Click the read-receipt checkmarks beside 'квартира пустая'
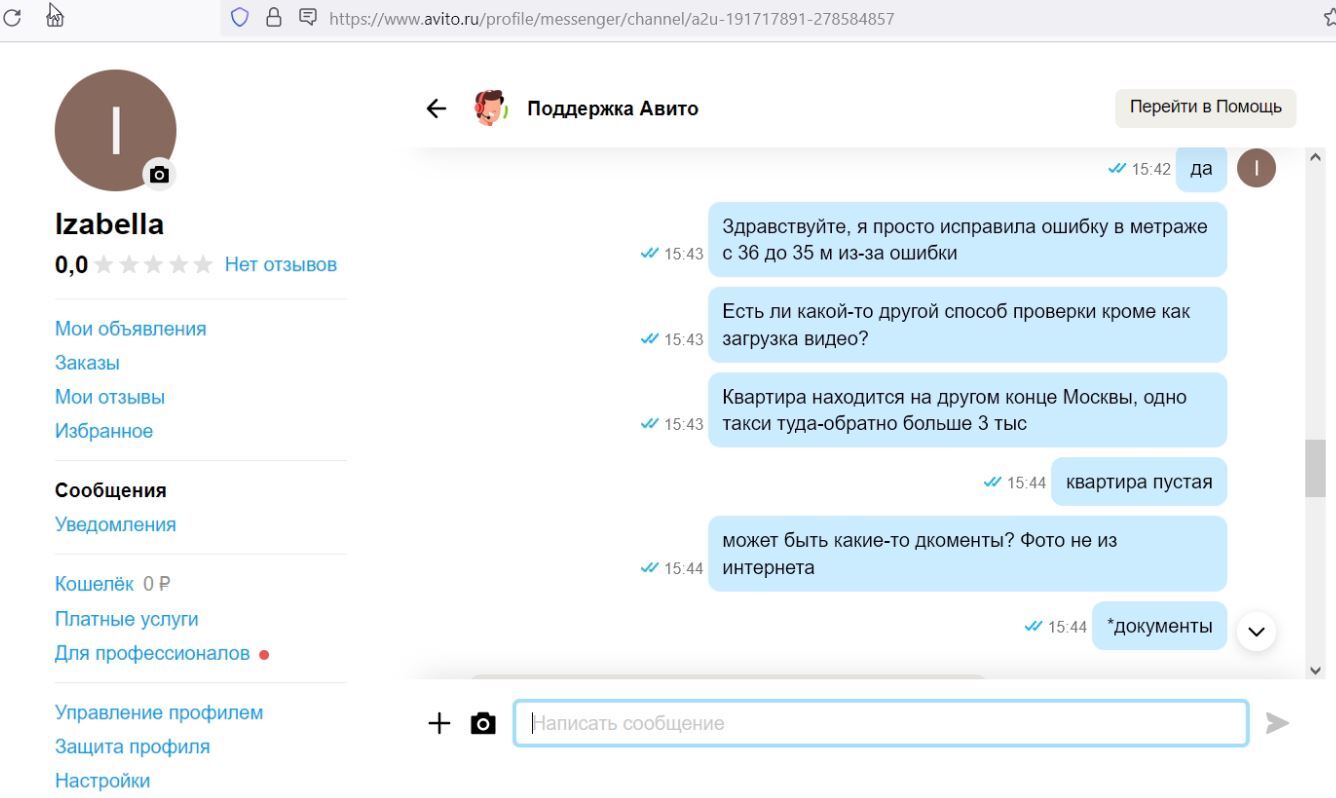 tap(992, 483)
